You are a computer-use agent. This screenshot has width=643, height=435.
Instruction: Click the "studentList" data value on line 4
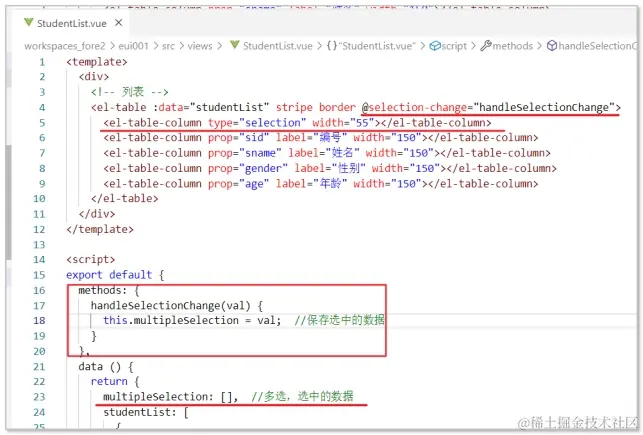[x=230, y=107]
